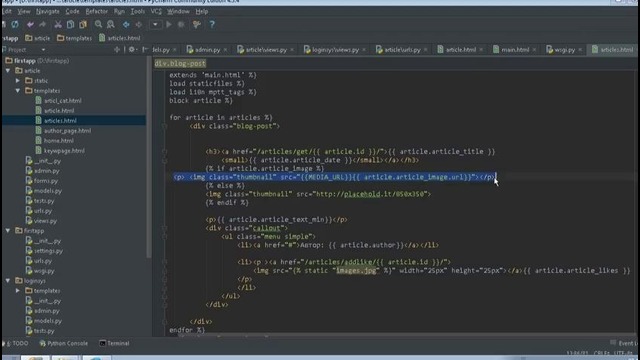Close the main.html tab

pos(534,50)
